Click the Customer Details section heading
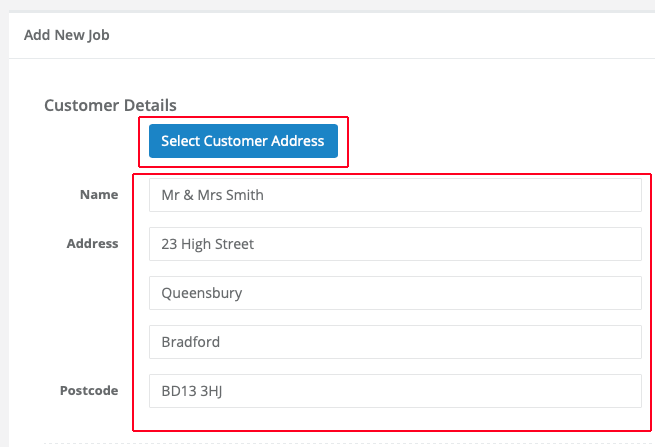 pyautogui.click(x=110, y=105)
